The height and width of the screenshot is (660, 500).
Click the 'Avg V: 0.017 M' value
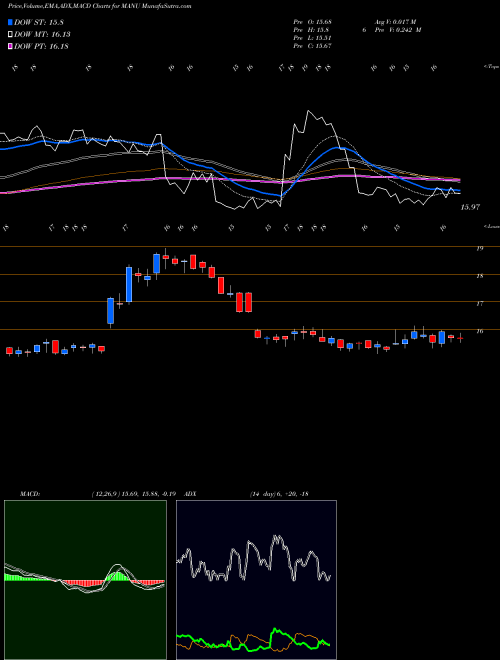[395, 22]
